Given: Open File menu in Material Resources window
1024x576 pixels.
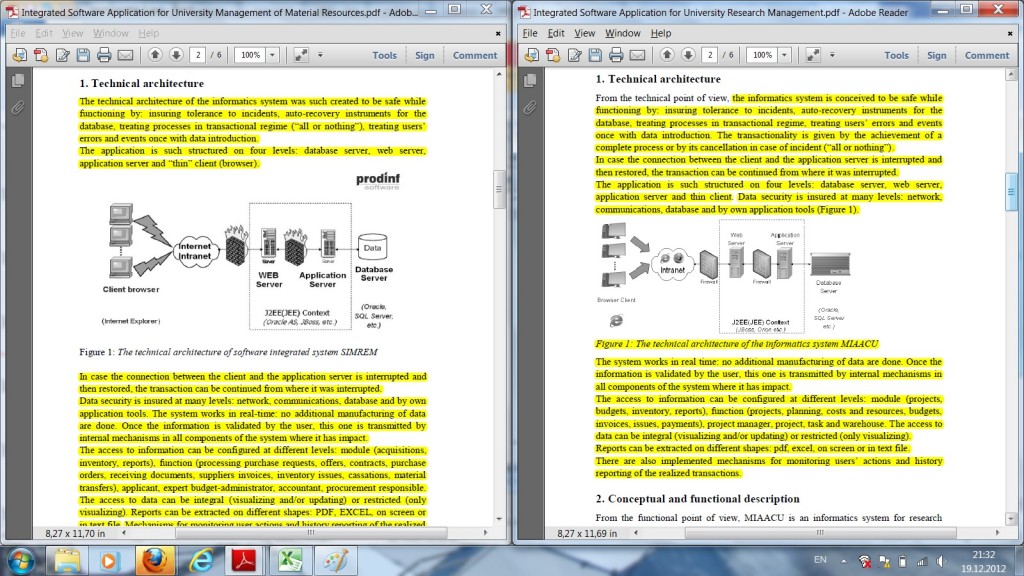Looking at the screenshot, I should [18, 33].
